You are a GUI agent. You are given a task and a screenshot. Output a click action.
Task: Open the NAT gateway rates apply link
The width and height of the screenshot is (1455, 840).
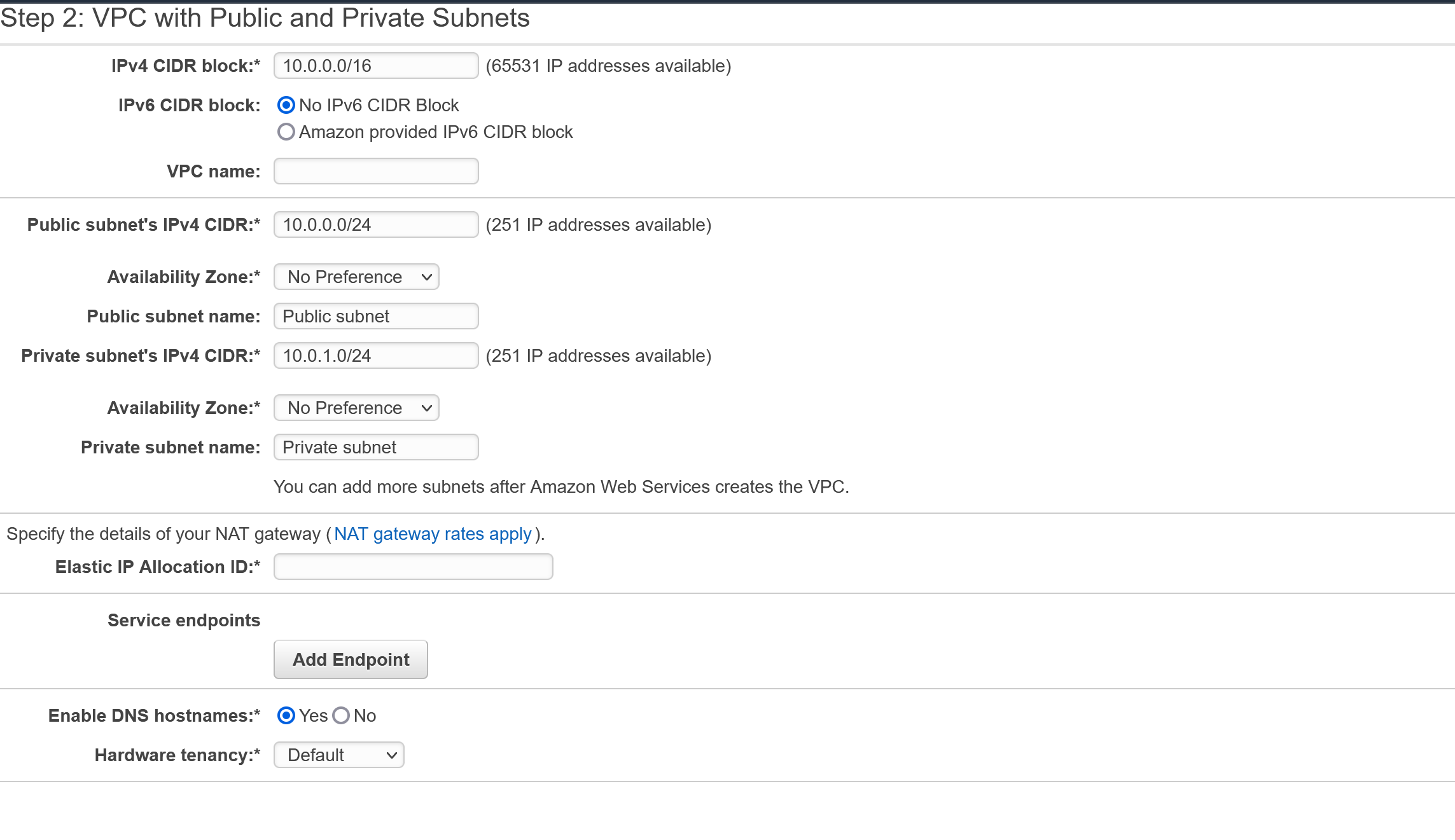pos(433,534)
